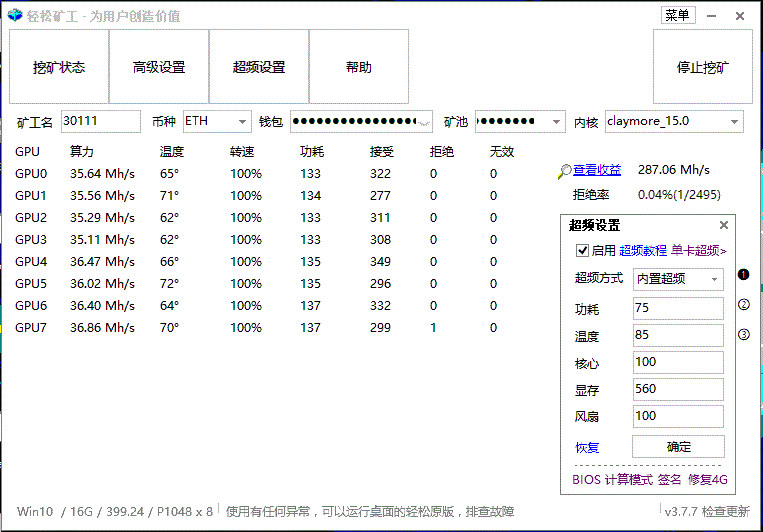The image size is (763, 532).
Task: Open the 超频教程 tutorial link
Action: coord(643,251)
